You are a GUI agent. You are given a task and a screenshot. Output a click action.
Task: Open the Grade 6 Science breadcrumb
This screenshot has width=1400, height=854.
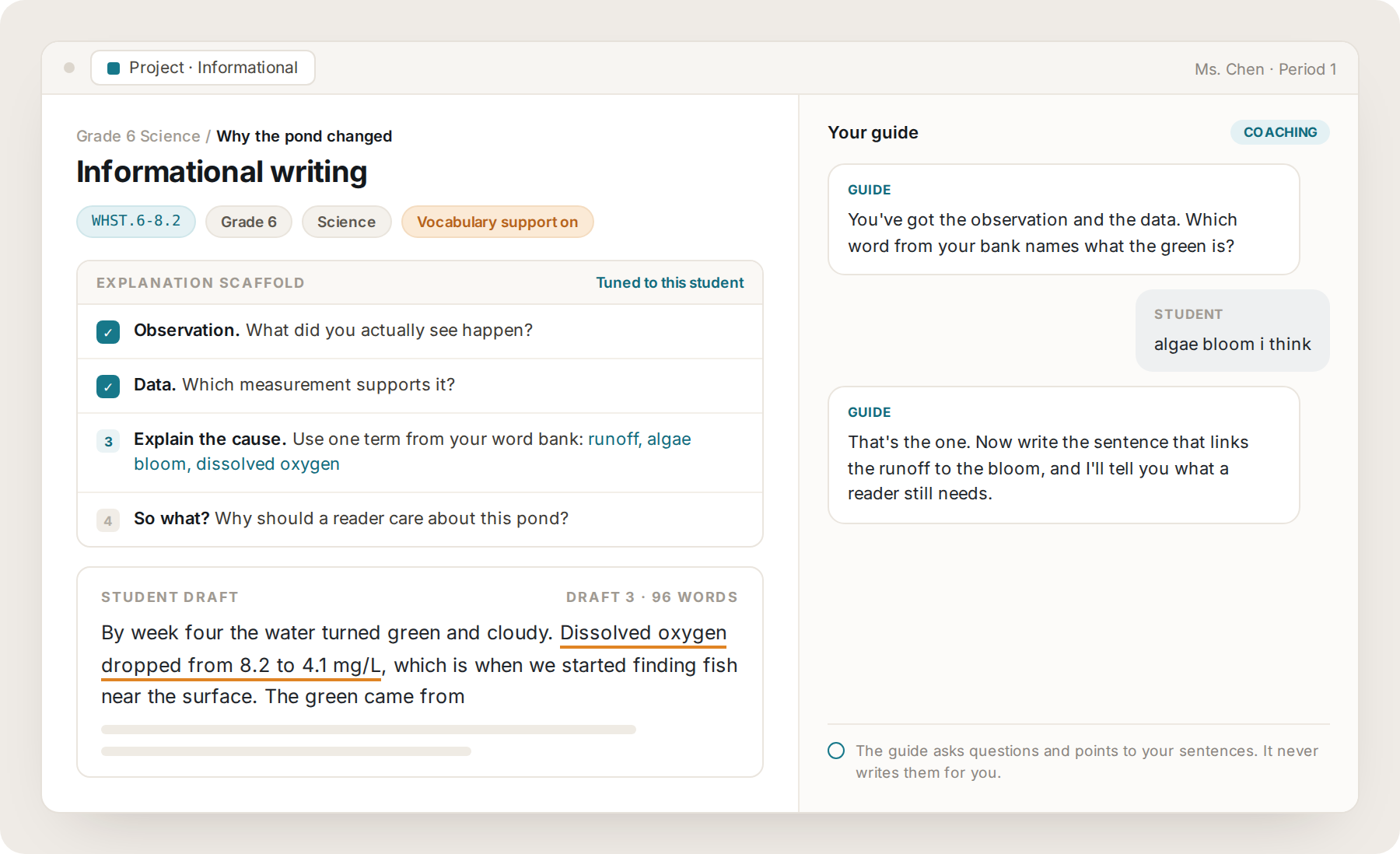tap(138, 136)
